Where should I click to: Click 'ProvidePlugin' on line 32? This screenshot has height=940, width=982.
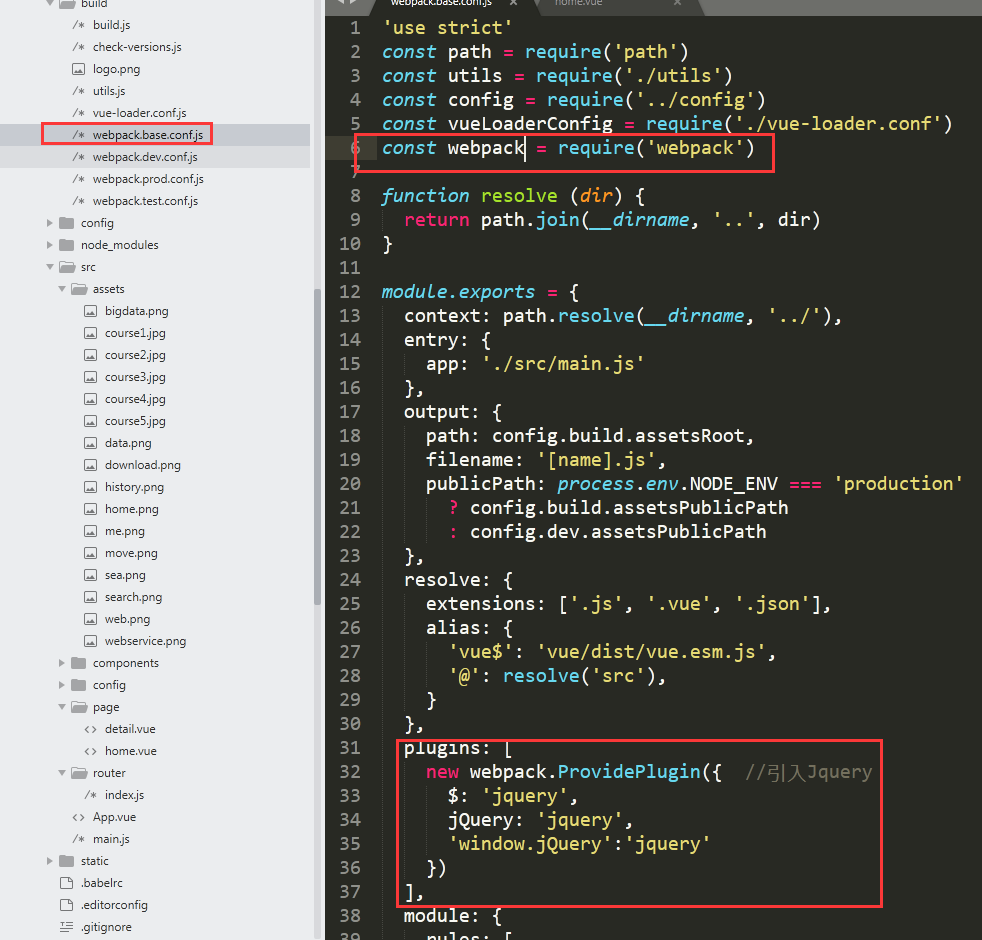(x=629, y=772)
